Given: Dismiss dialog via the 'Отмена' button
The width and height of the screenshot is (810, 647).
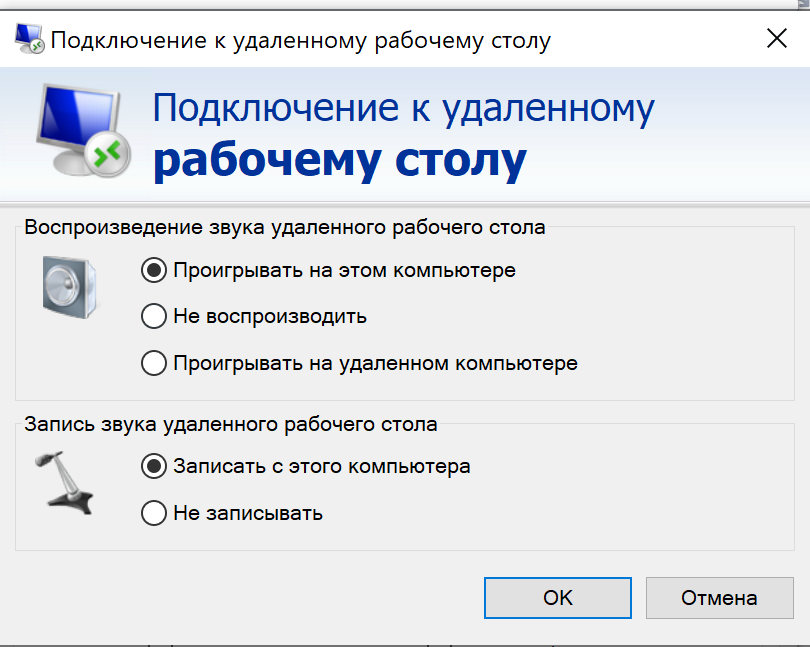Looking at the screenshot, I should pyautogui.click(x=720, y=598).
